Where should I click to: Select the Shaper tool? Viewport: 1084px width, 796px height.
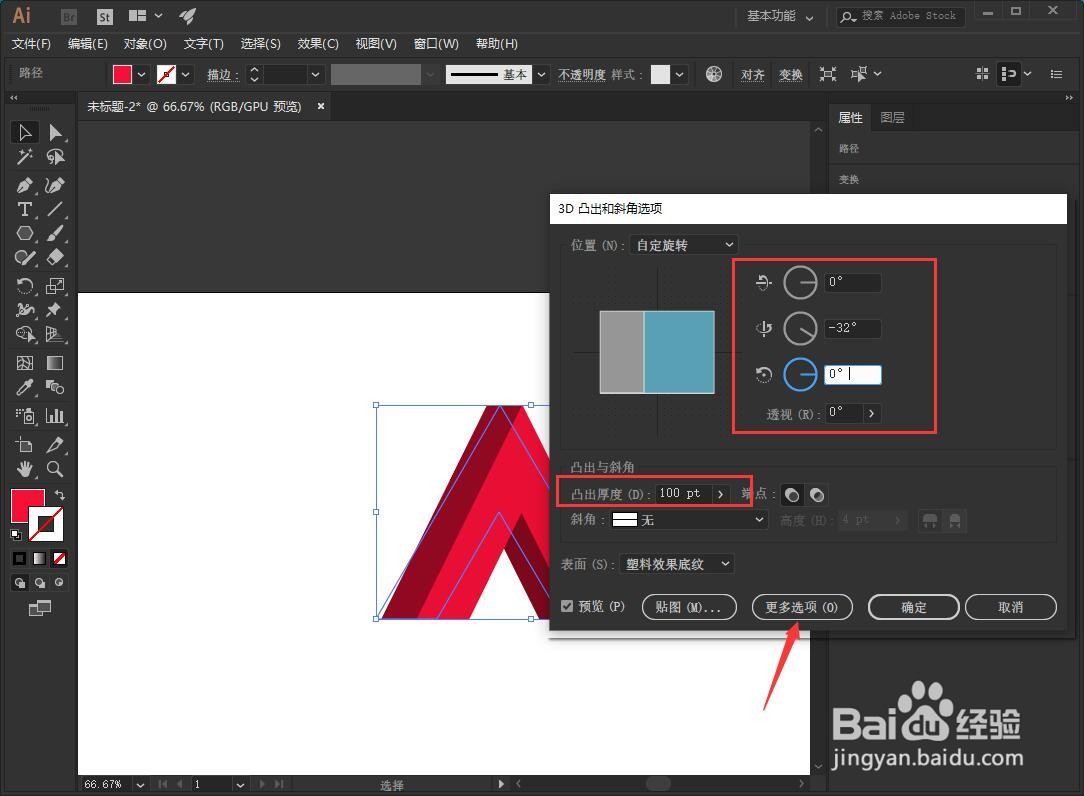(25, 258)
